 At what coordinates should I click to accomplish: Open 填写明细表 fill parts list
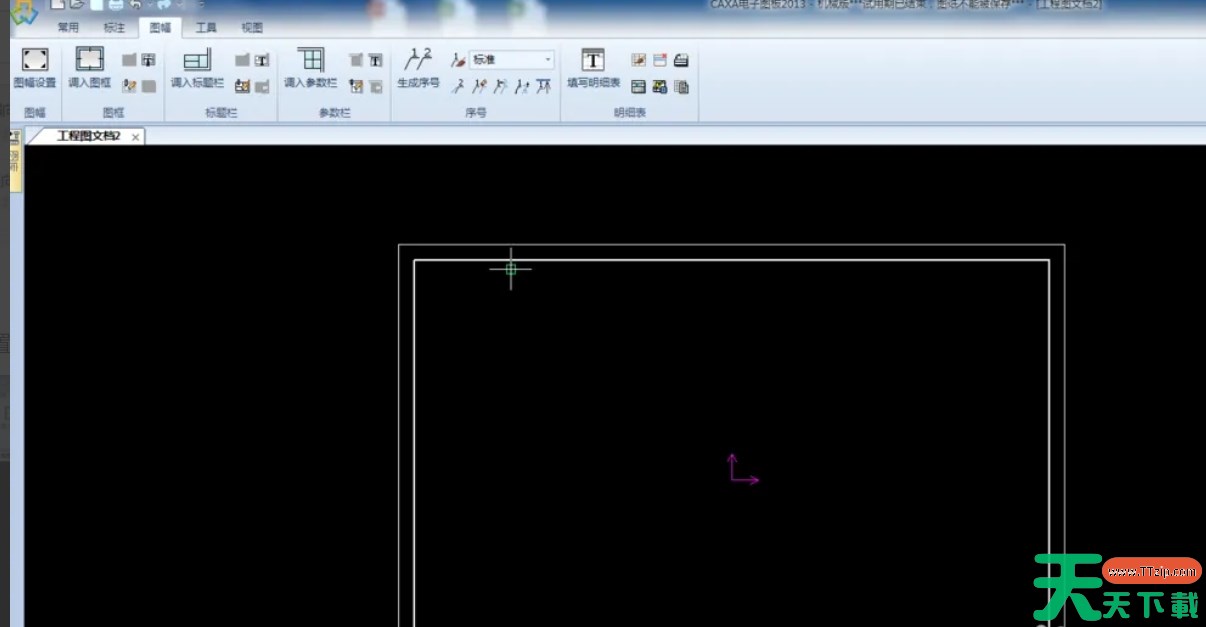click(x=593, y=67)
